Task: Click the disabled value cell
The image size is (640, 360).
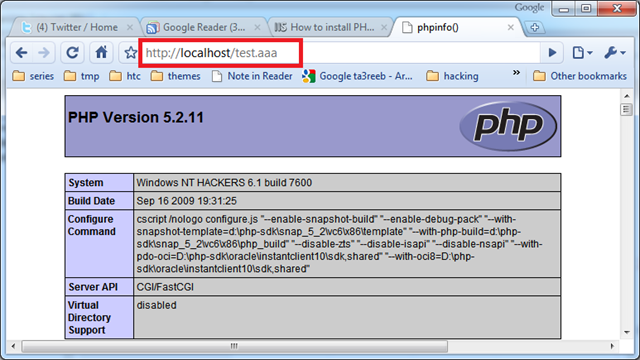Action: [x=347, y=318]
